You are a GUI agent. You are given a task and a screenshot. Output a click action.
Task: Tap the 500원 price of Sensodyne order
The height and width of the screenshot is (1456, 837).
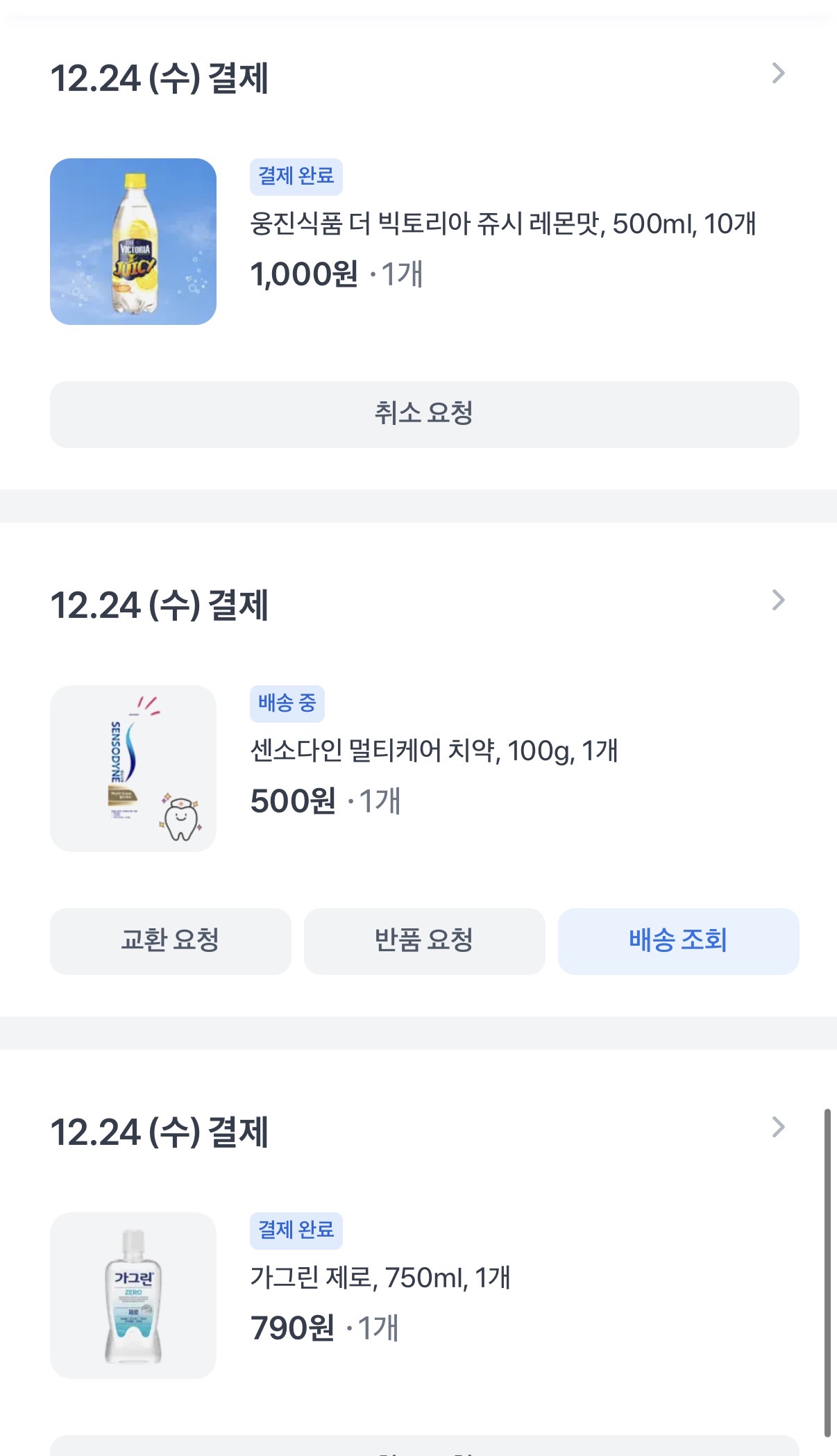click(x=293, y=801)
